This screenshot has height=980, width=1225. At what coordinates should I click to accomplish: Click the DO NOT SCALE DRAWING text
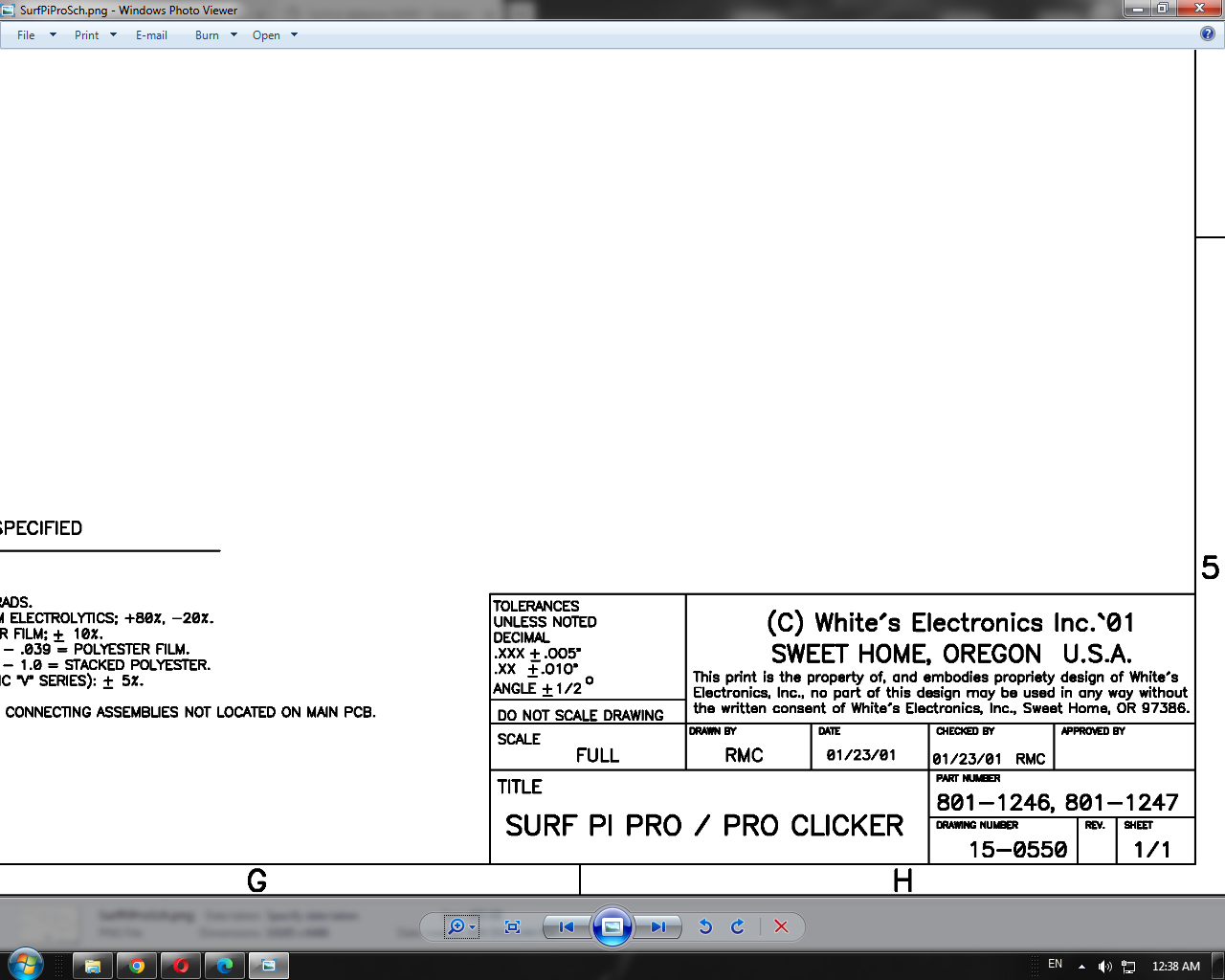point(580,715)
